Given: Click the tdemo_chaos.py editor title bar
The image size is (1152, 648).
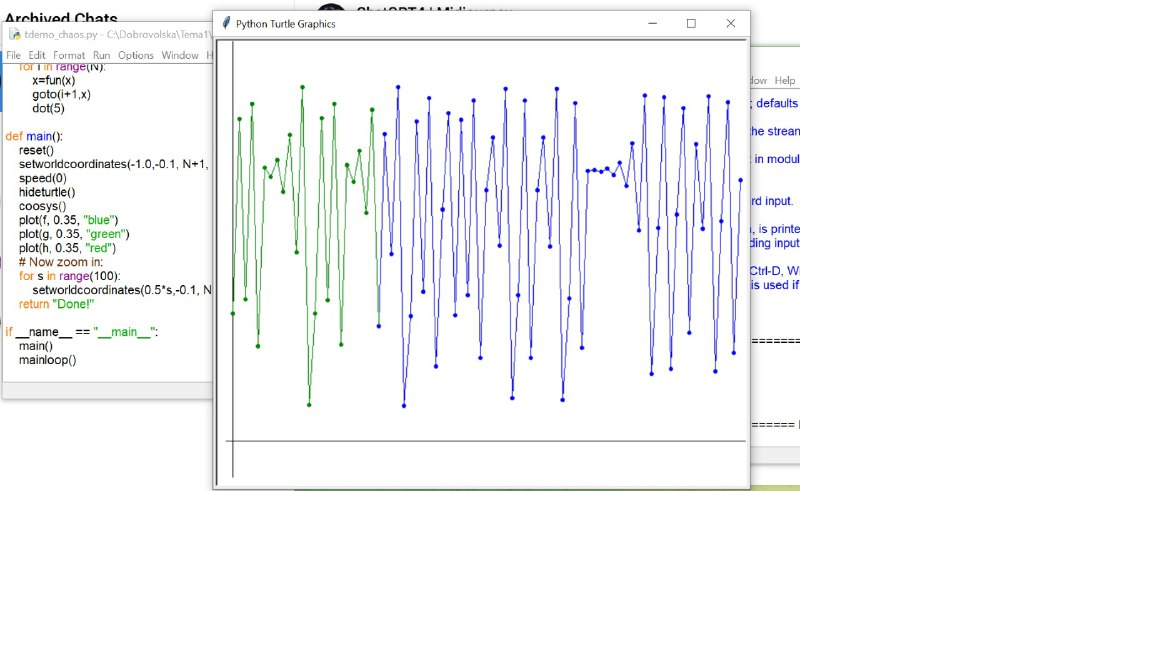Looking at the screenshot, I should click(x=110, y=34).
